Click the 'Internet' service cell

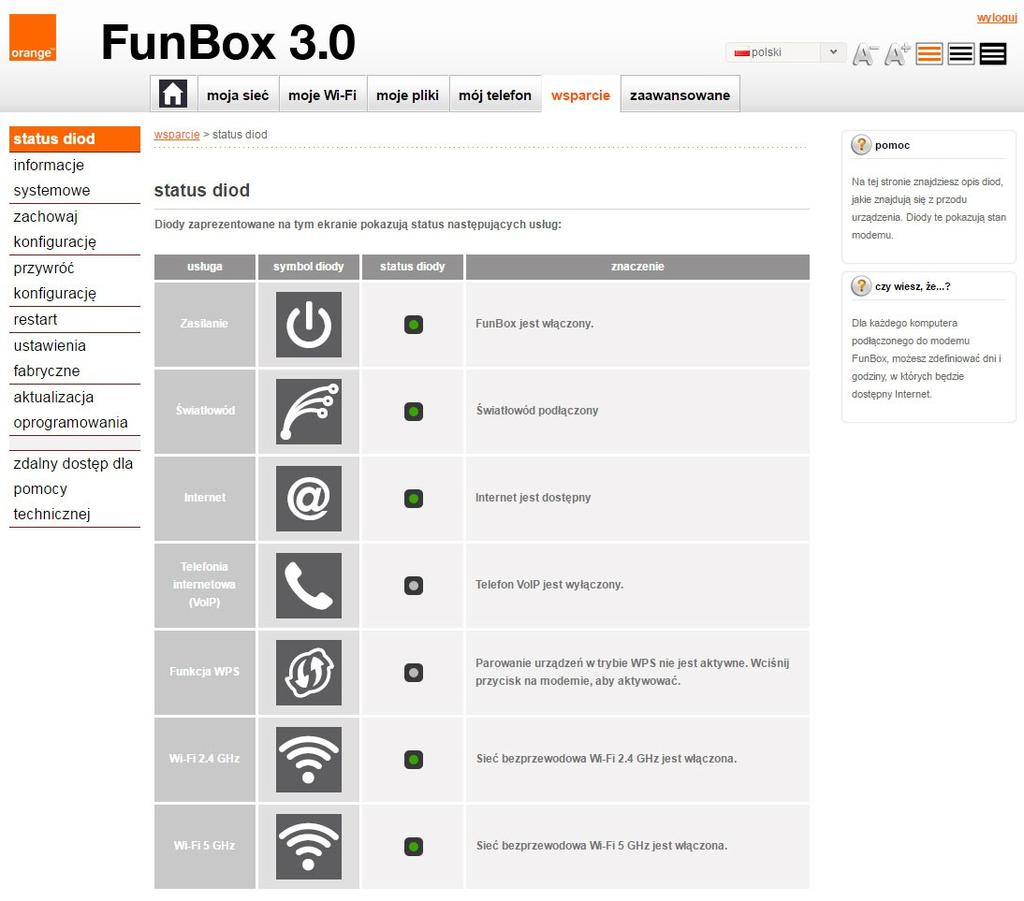(x=204, y=498)
